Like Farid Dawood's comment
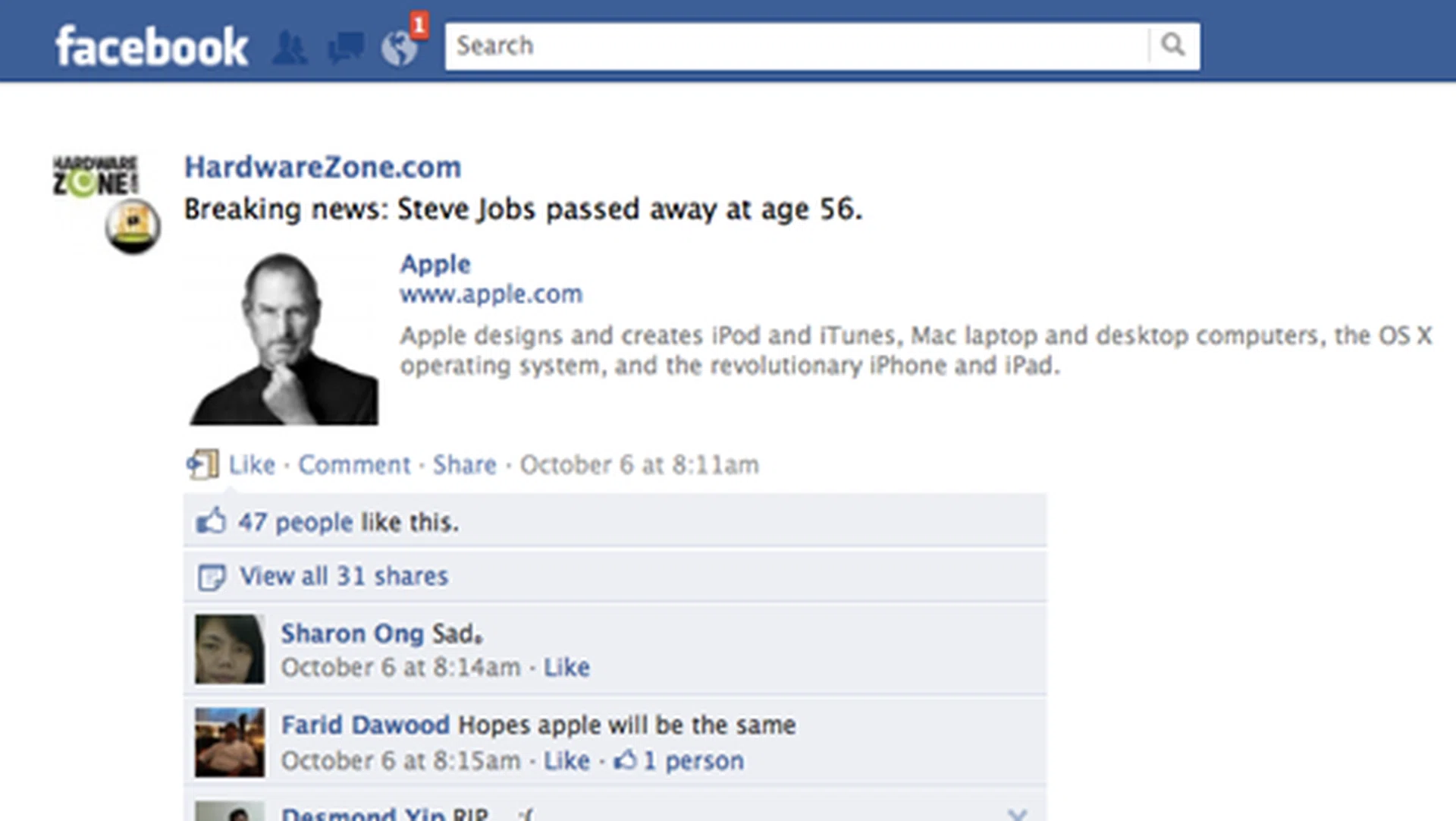Screen dimensions: 1456x821 (x=566, y=760)
